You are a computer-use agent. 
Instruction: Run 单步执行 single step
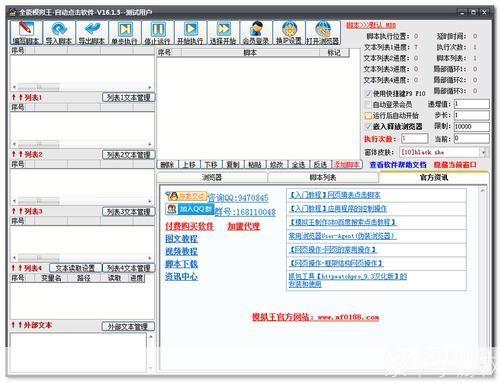click(x=125, y=32)
